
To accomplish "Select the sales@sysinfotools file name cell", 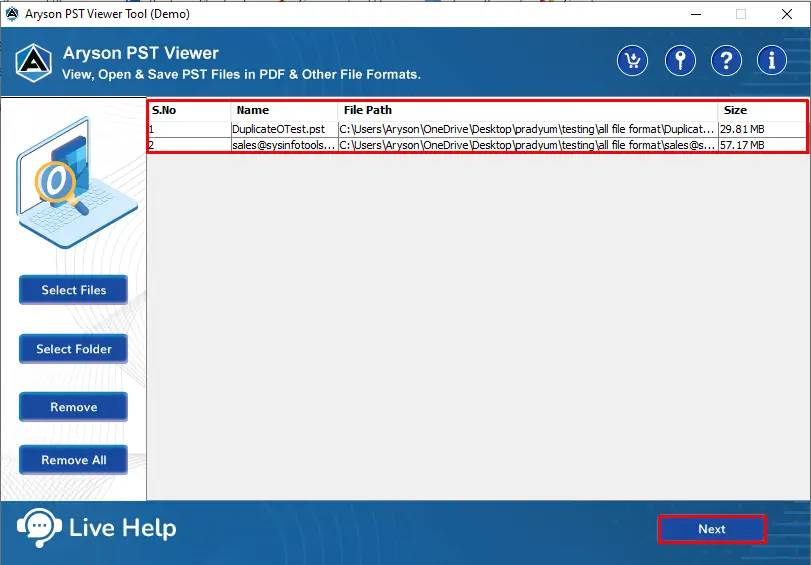I will pos(284,145).
